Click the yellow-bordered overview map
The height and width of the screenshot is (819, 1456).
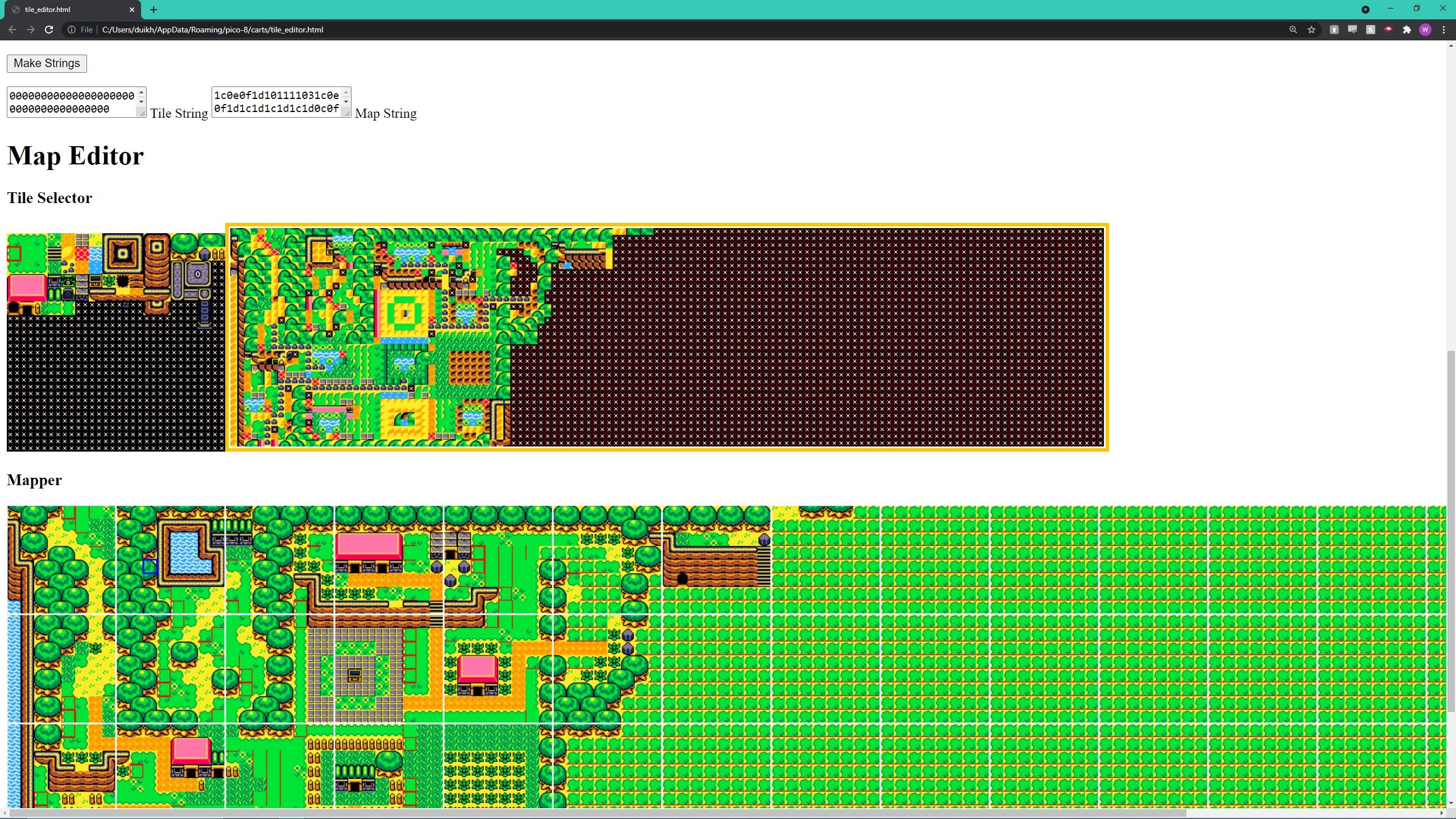667,337
